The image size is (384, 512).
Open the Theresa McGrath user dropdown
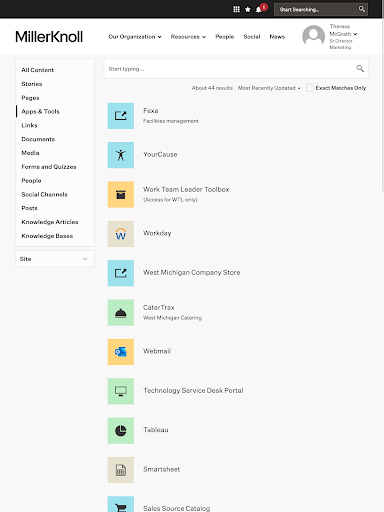(x=343, y=37)
